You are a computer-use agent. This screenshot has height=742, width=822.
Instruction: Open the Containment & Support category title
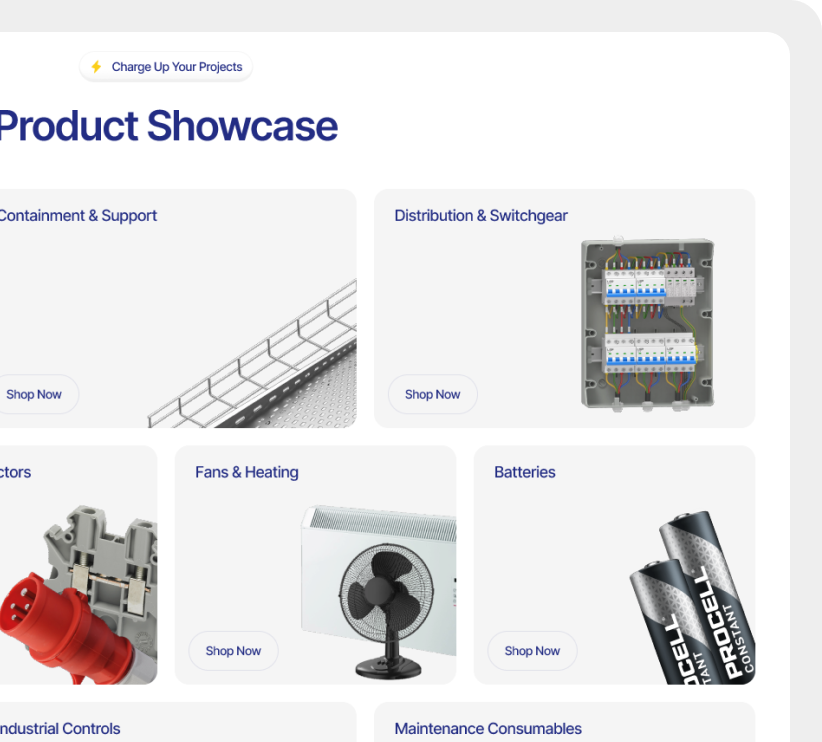[77, 215]
